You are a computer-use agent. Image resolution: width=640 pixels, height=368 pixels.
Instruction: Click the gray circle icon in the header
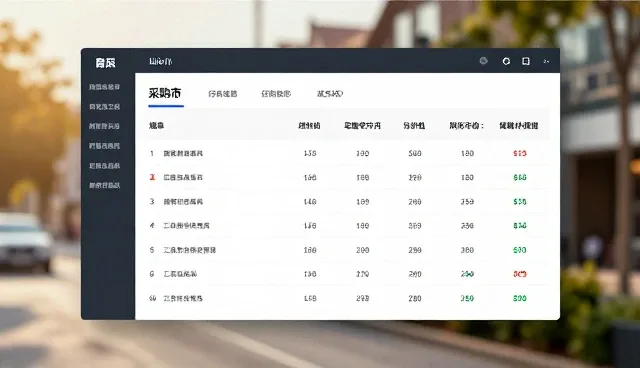[x=484, y=61]
